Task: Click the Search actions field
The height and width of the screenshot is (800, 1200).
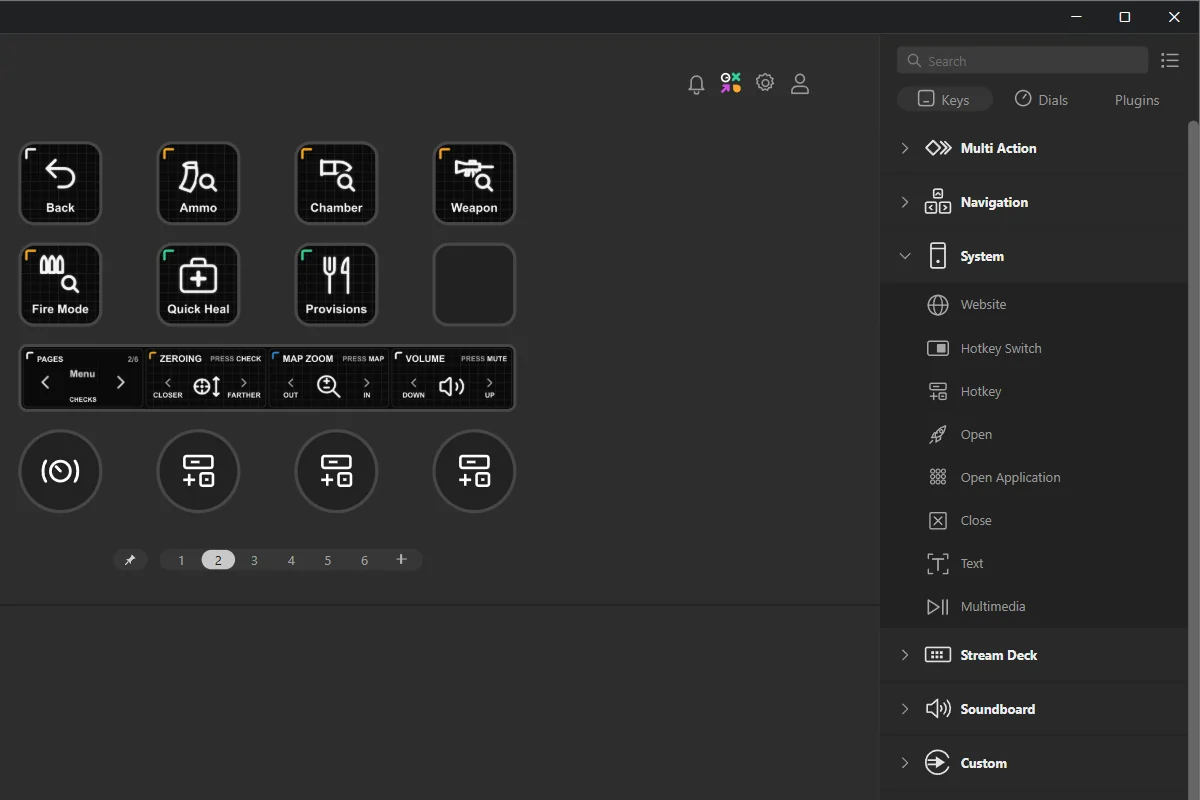Action: tap(1022, 61)
